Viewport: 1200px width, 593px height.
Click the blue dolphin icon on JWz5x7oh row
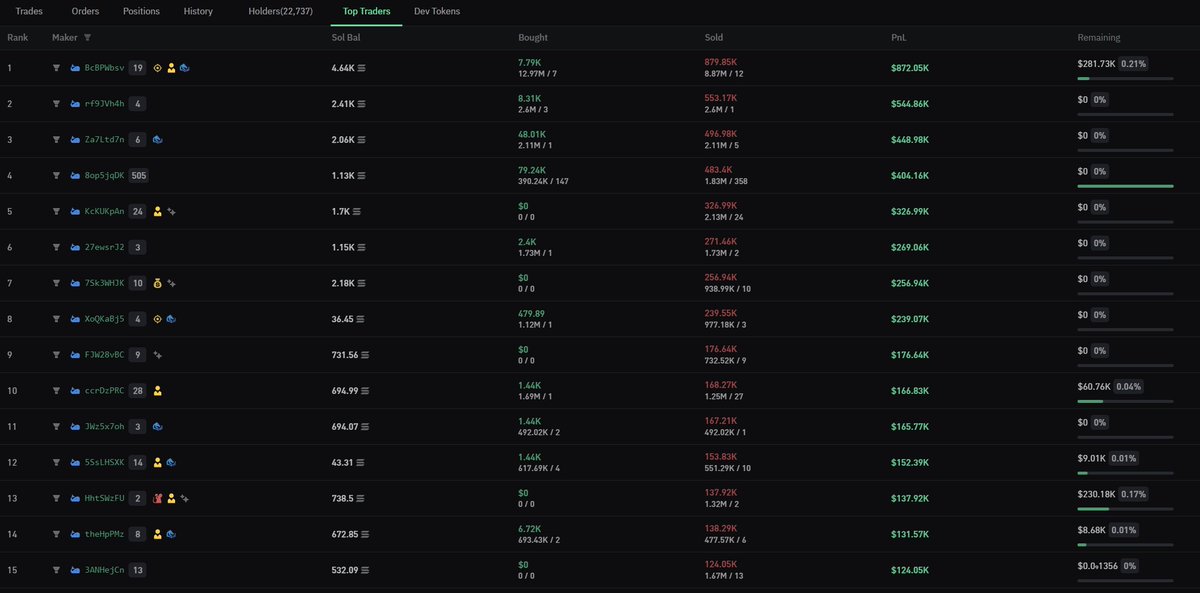click(158, 427)
